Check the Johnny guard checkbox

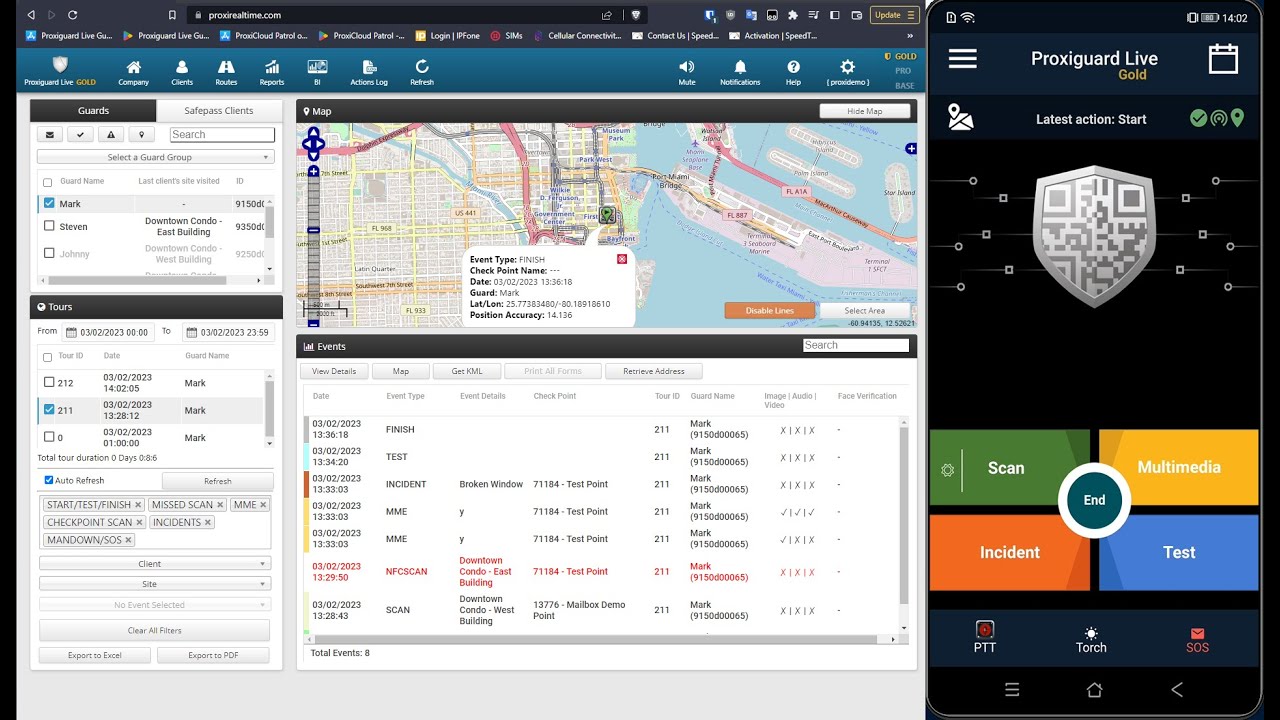(x=49, y=253)
